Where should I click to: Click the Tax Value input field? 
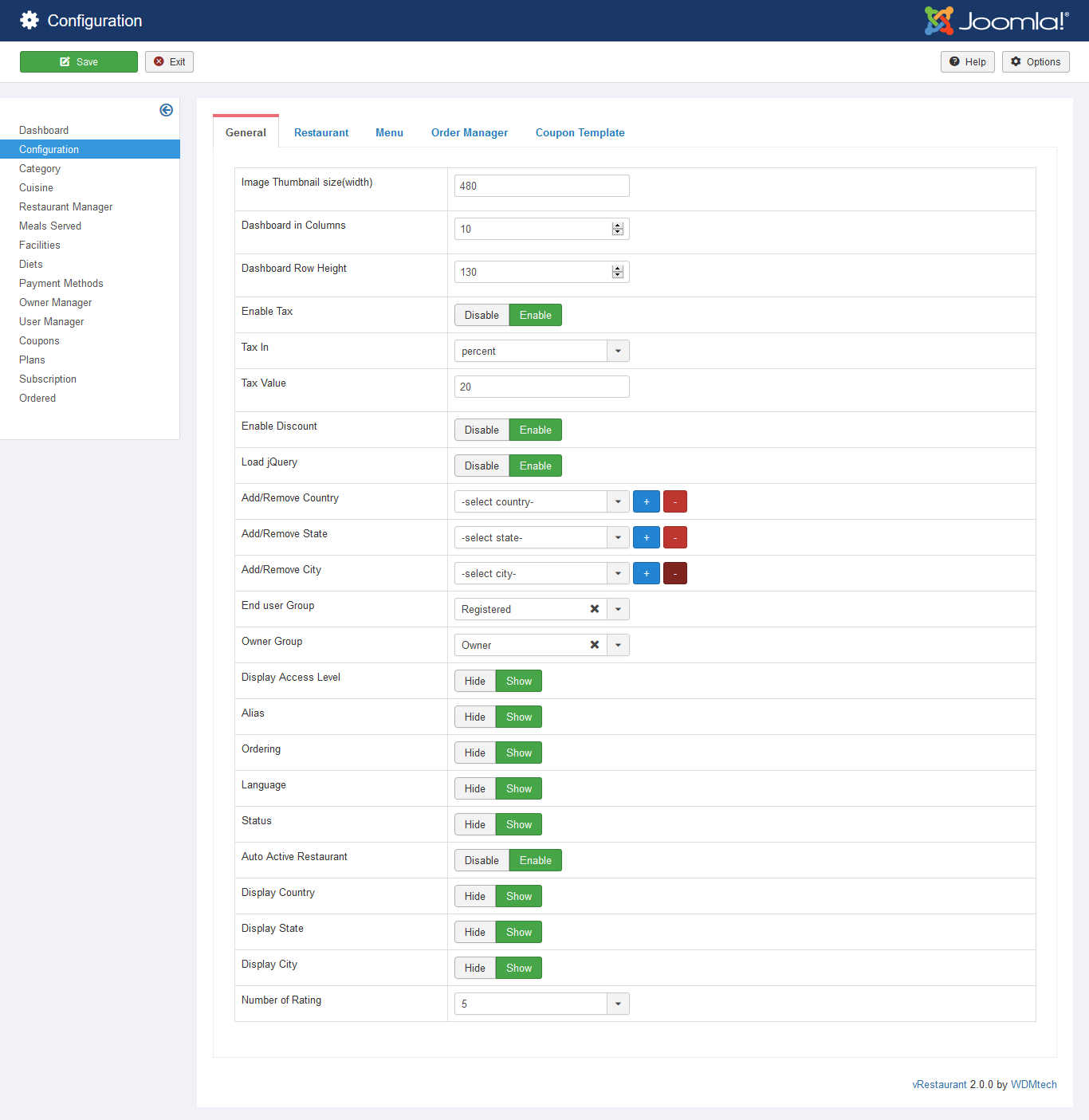[541, 387]
